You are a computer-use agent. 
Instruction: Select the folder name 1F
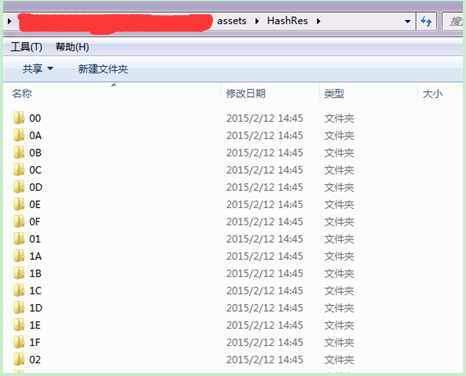click(35, 342)
